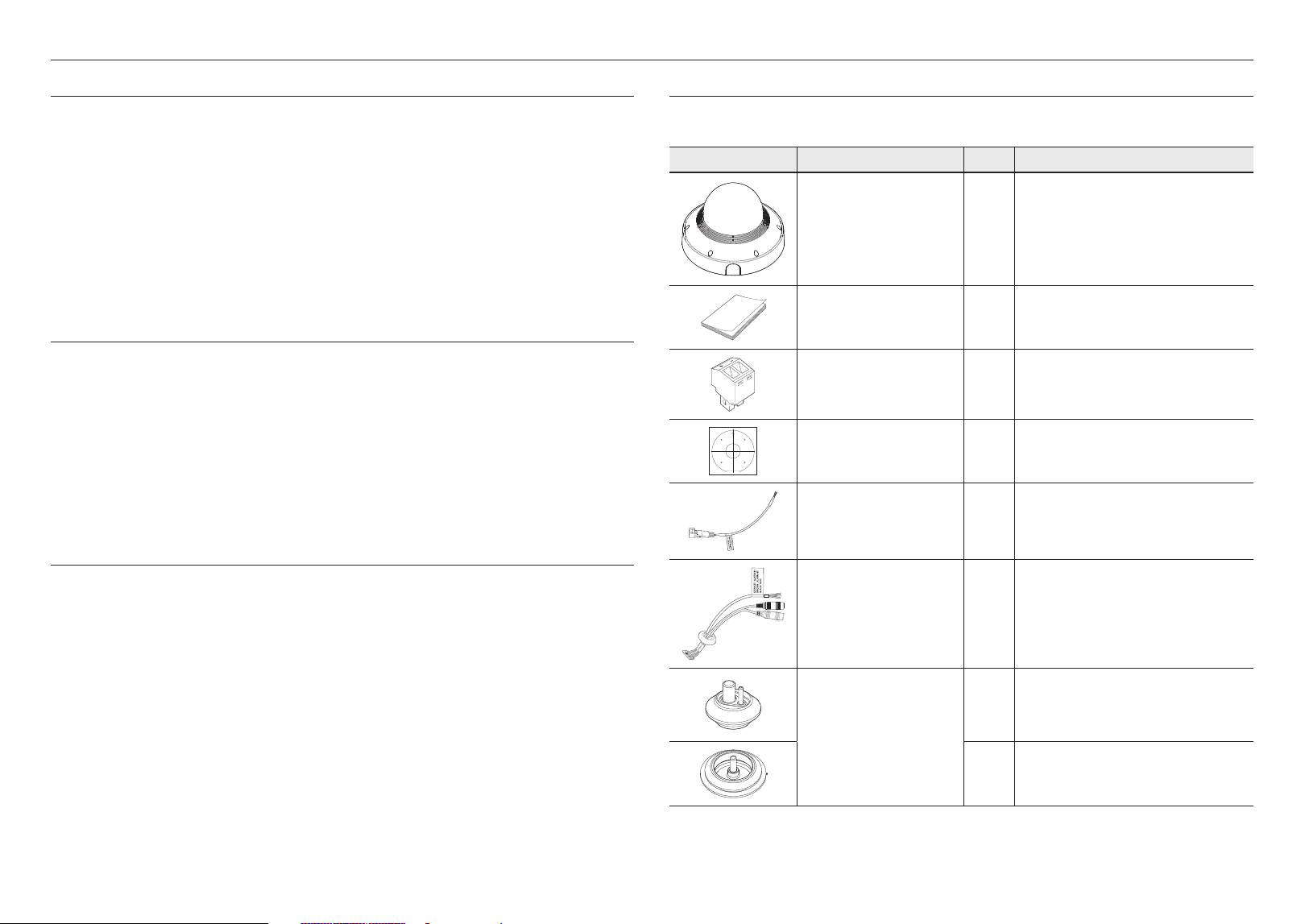The image size is (1305, 924).
Task: Click the network jack coupler drawing
Action: [x=732, y=384]
